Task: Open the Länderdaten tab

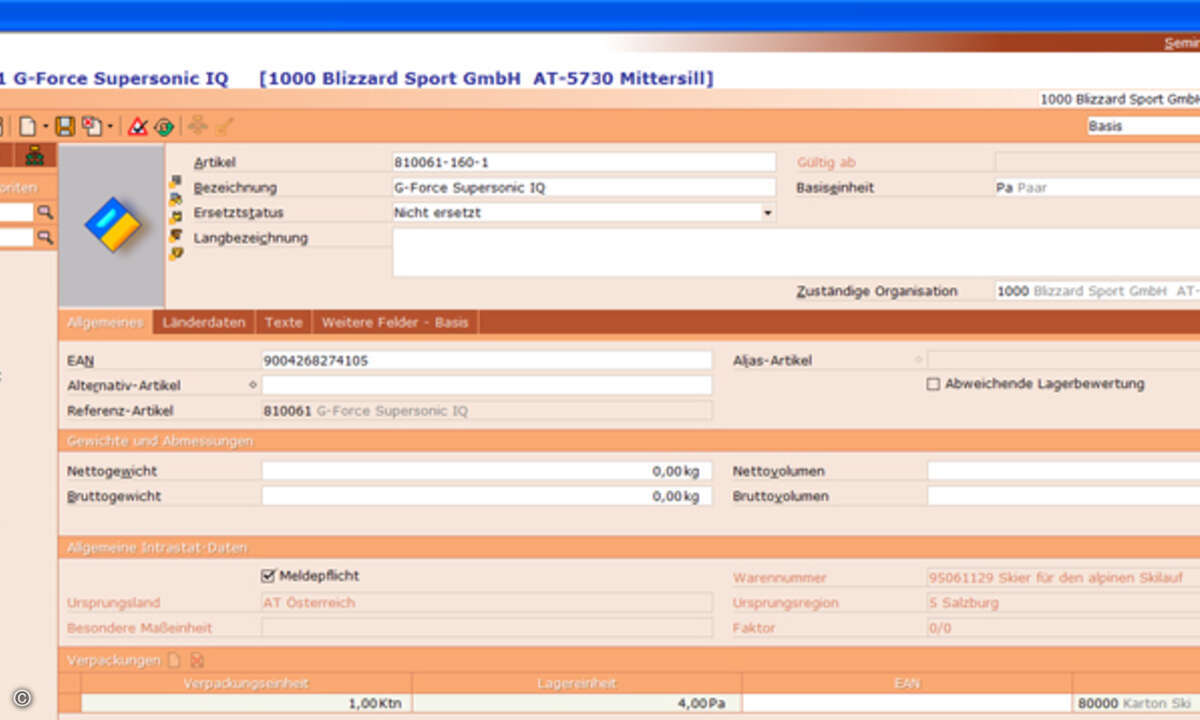Action: (204, 322)
